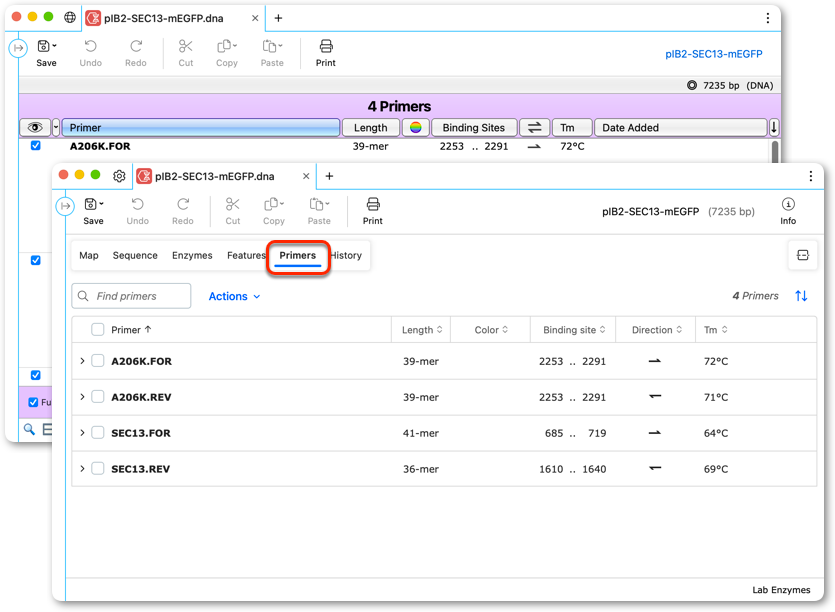Click the down-arrow sort button in back window

point(774,127)
